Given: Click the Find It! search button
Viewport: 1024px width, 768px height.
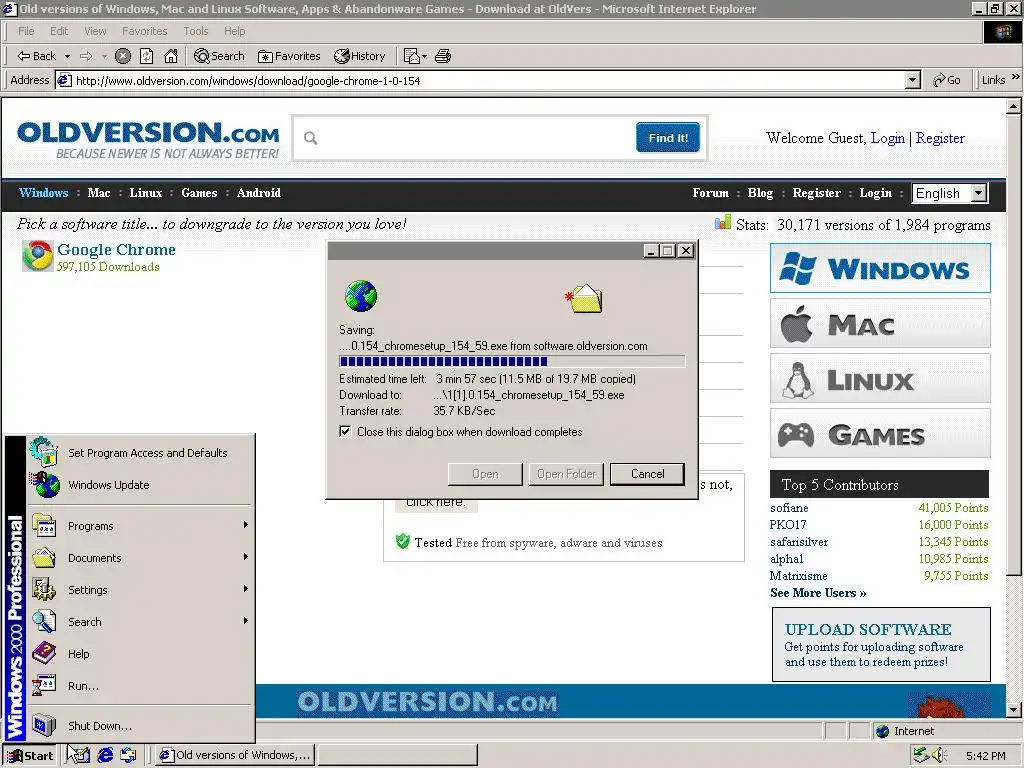Looking at the screenshot, I should click(x=668, y=138).
